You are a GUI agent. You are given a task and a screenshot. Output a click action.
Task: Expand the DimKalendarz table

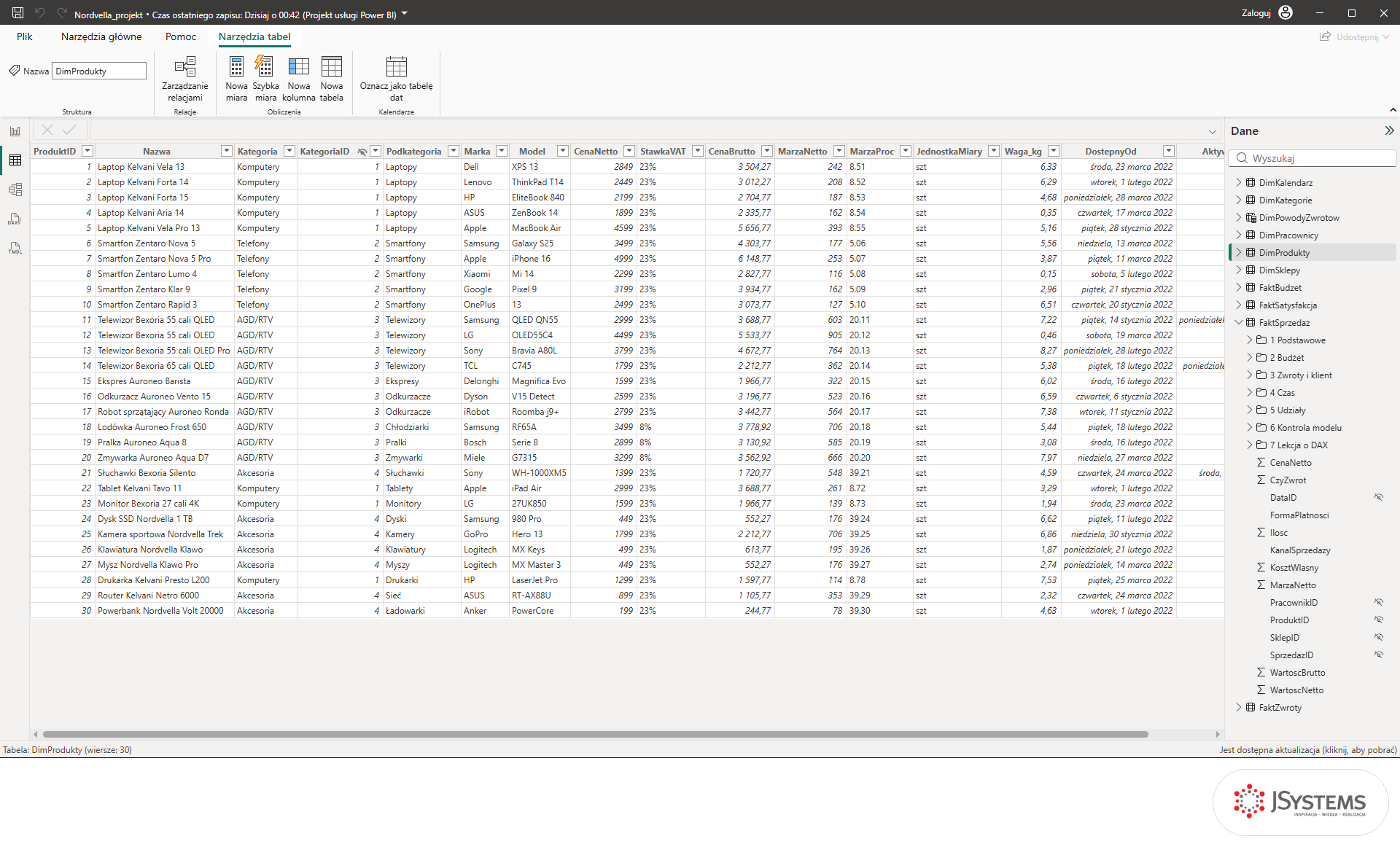pos(1239,182)
